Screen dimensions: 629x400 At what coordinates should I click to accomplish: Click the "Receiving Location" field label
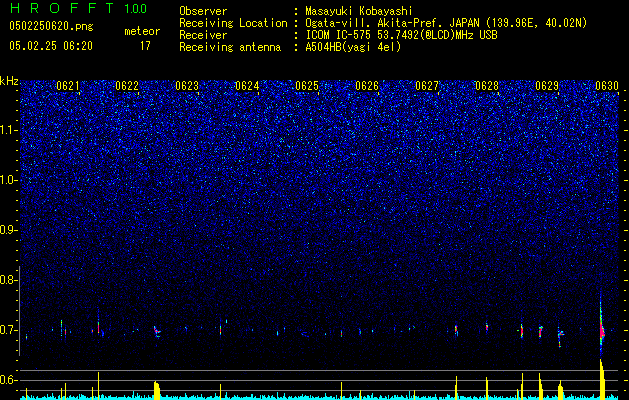[233, 23]
